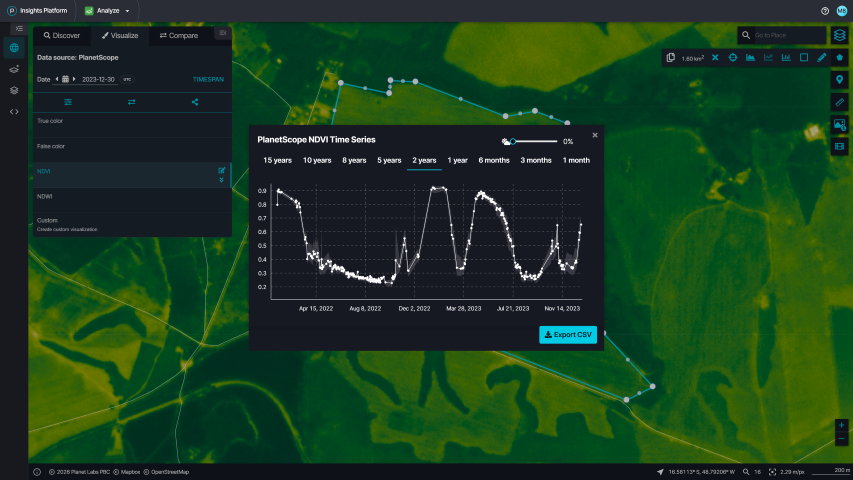This screenshot has width=853, height=480.
Task: Open the Analyze app dropdown
Action: pyautogui.click(x=108, y=11)
